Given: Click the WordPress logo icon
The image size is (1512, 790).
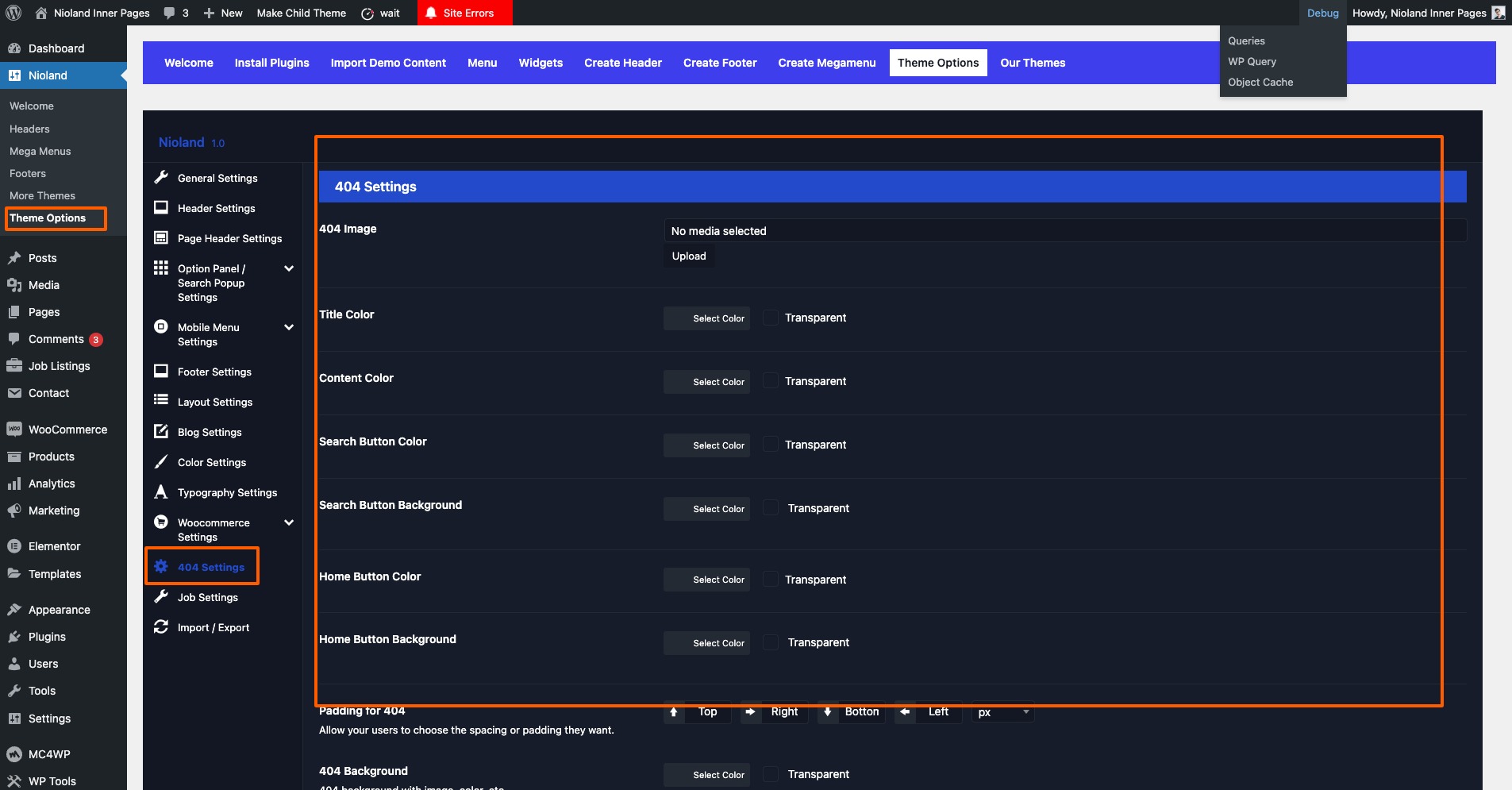Looking at the screenshot, I should 13,13.
